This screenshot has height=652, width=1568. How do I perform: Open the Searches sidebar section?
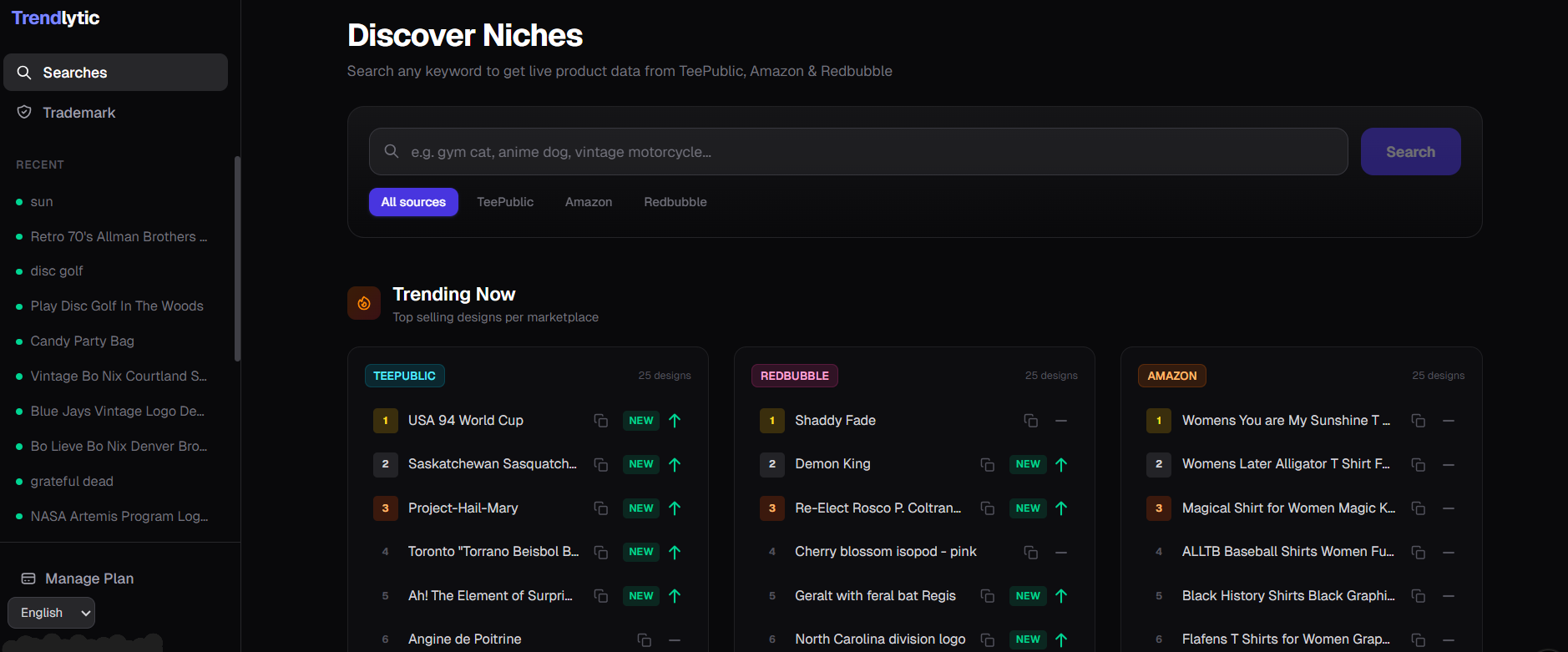(115, 73)
